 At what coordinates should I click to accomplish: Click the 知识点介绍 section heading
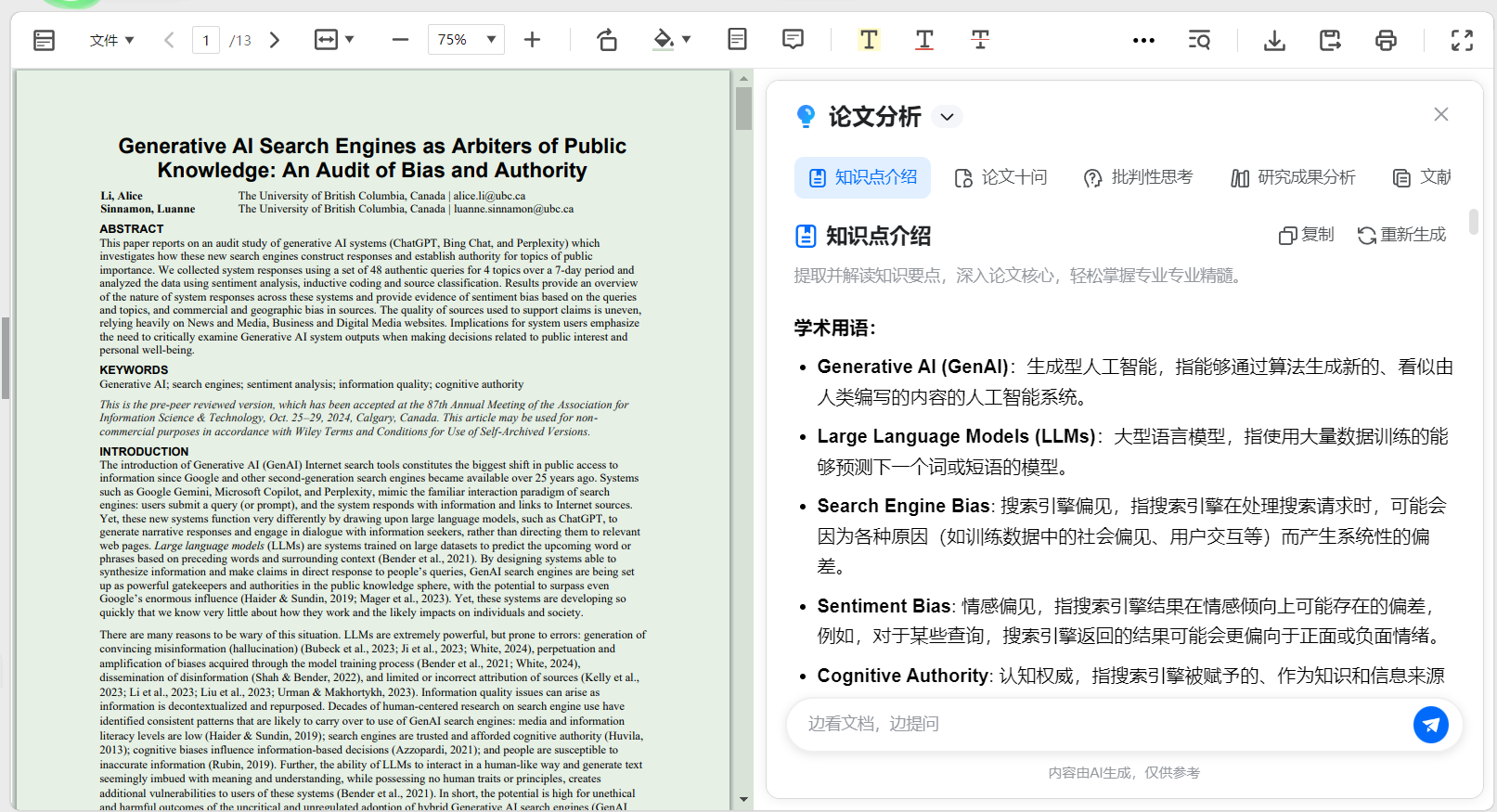(878, 236)
